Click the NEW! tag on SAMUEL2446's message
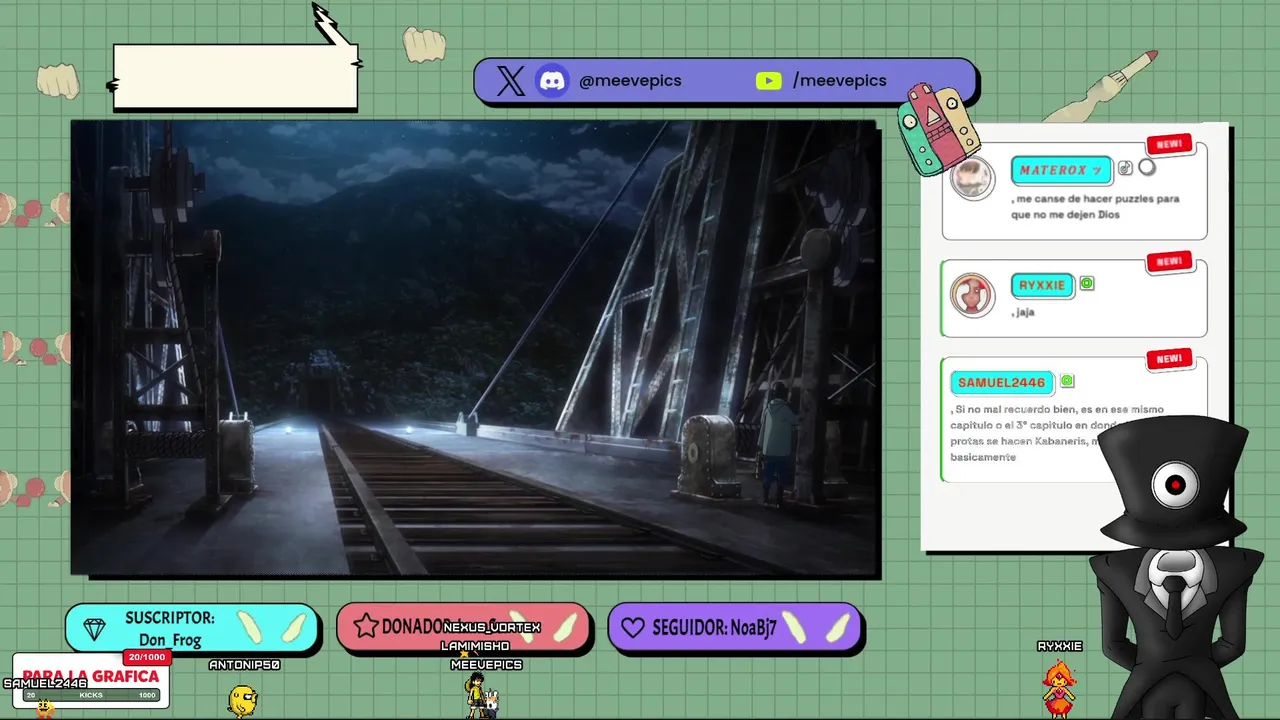Image resolution: width=1280 pixels, height=720 pixels. (1169, 359)
